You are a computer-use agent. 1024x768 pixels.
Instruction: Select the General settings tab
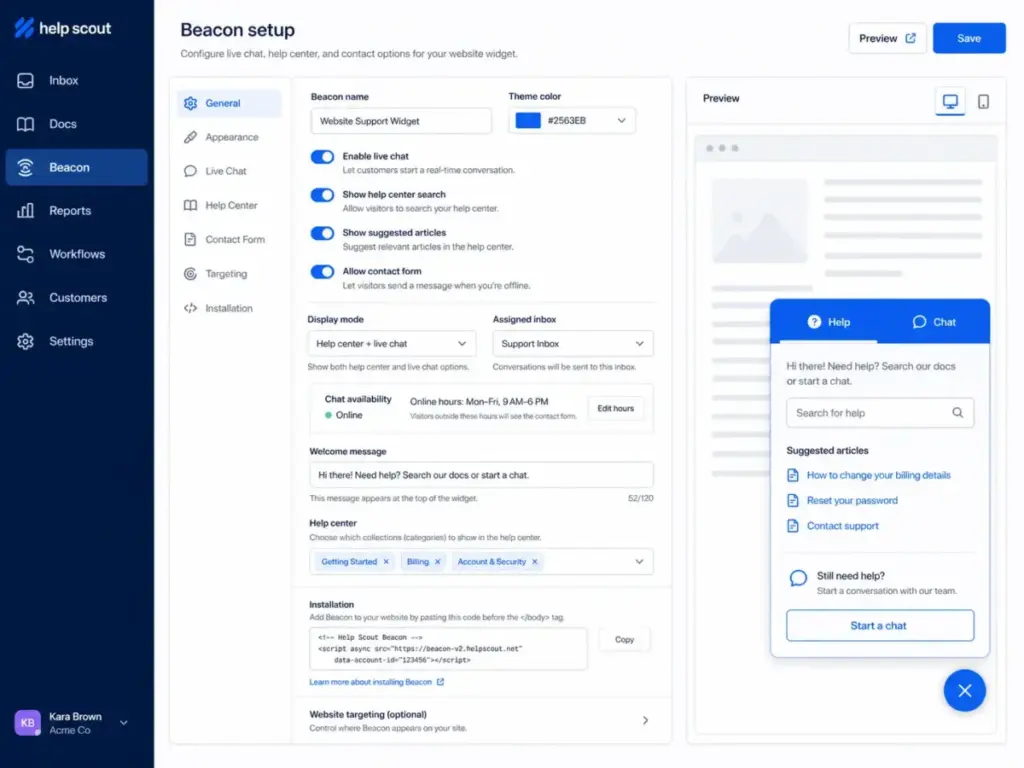[229, 103]
